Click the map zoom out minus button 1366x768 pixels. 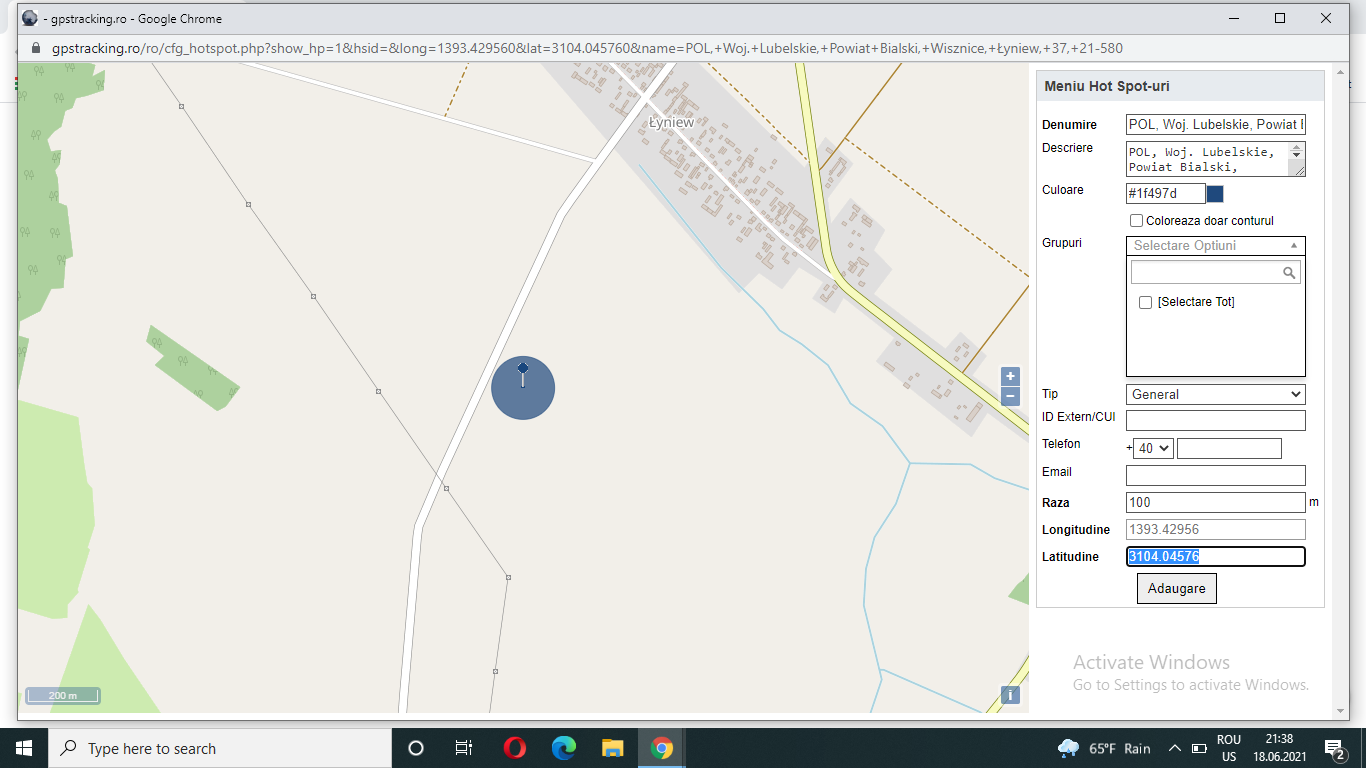pyautogui.click(x=1010, y=396)
